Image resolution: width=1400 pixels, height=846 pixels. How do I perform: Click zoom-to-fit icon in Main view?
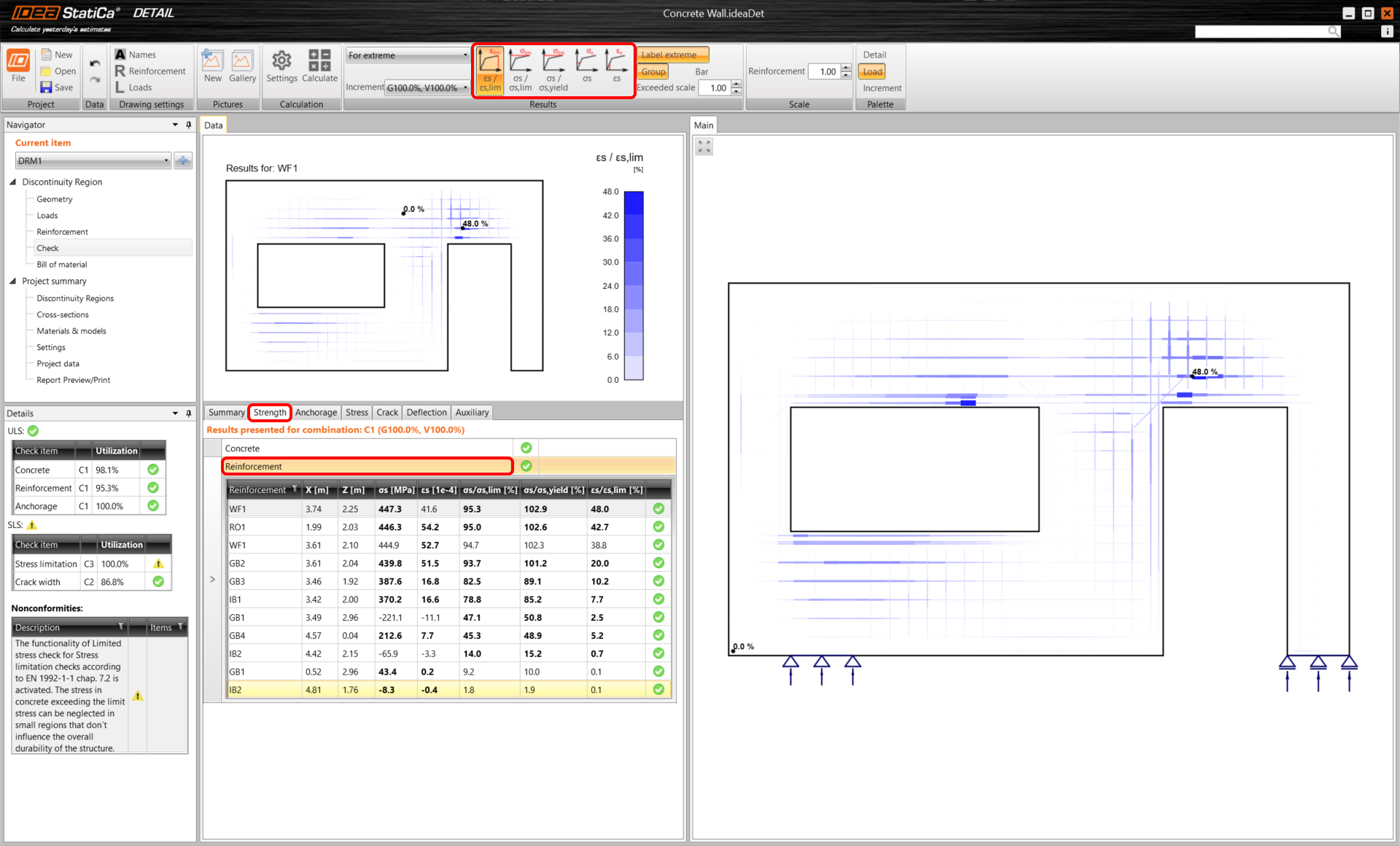704,147
